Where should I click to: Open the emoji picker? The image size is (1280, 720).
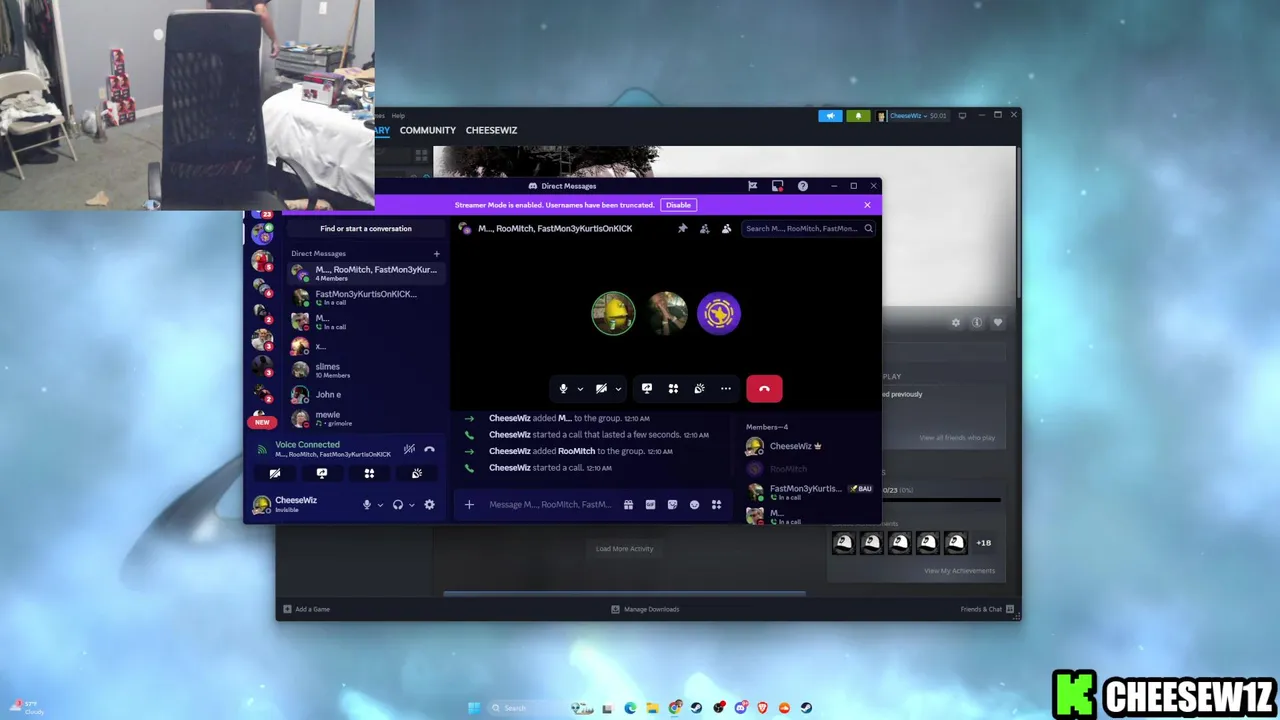(694, 505)
